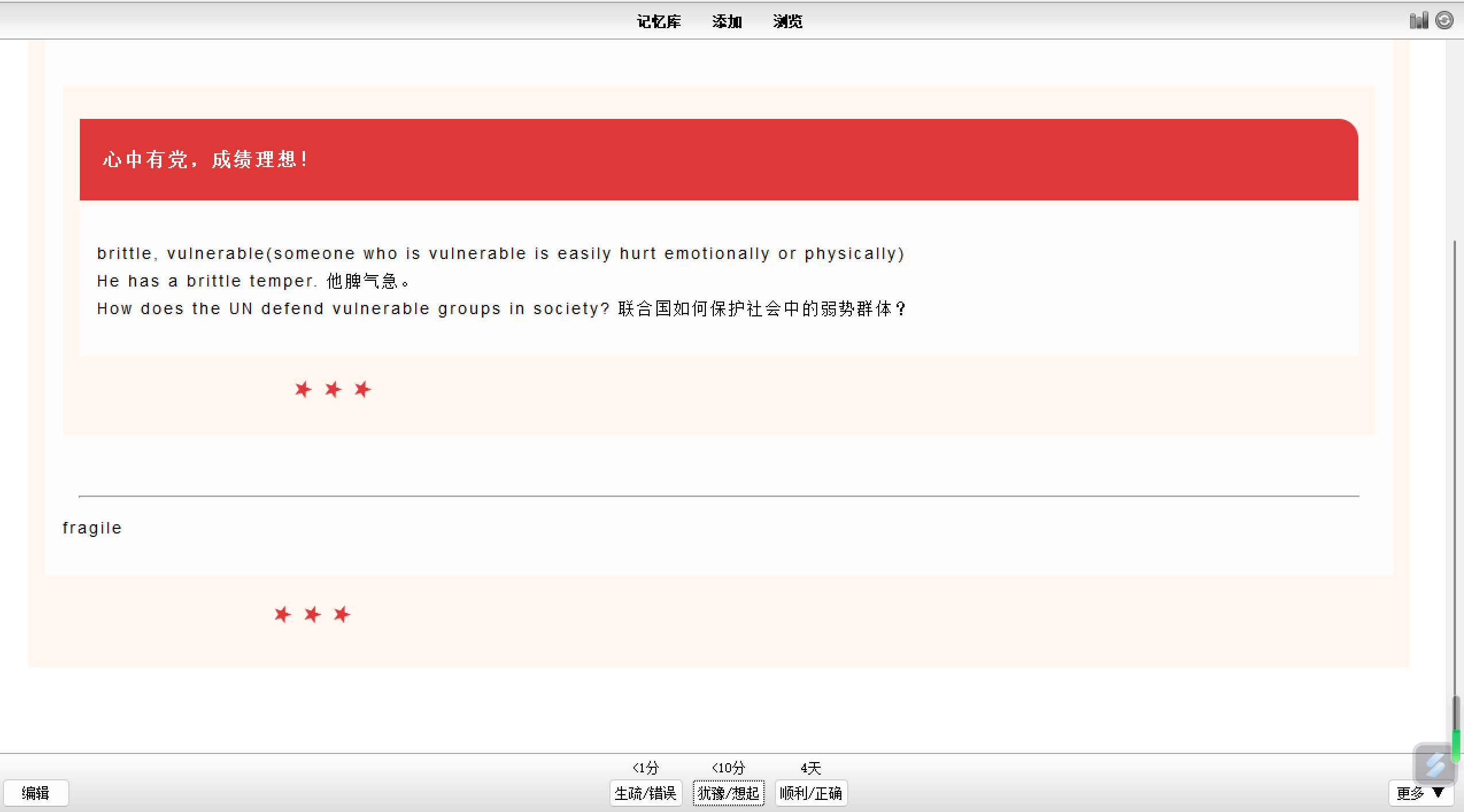Click the red banner 心中有党，成绩理想!

pyautogui.click(x=719, y=160)
